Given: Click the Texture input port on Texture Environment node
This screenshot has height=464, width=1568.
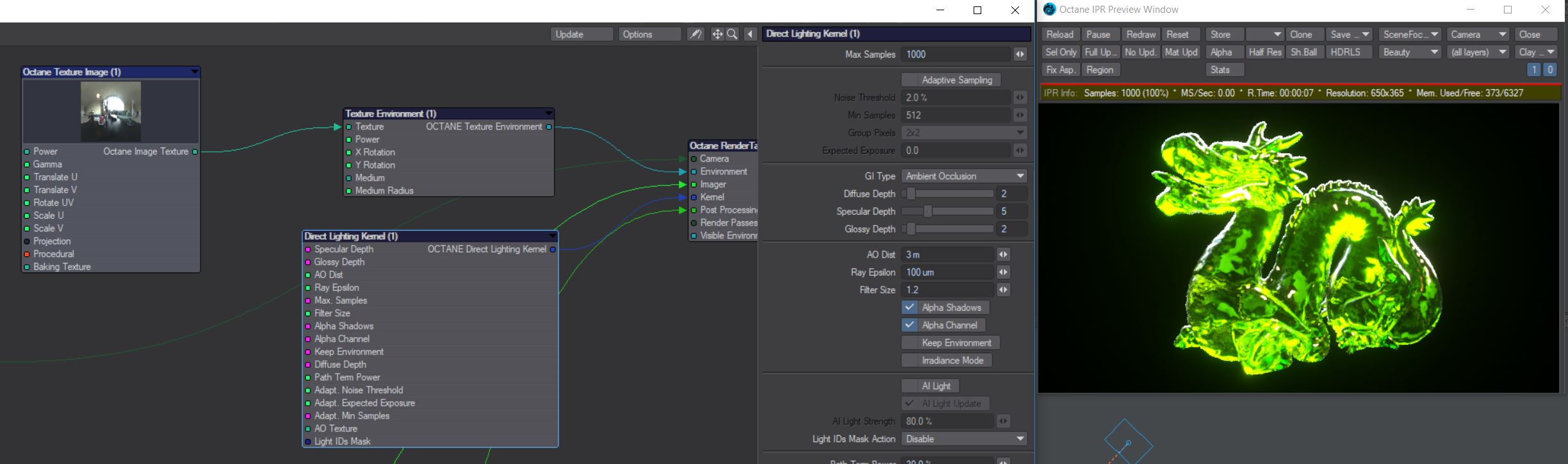Looking at the screenshot, I should pyautogui.click(x=348, y=127).
